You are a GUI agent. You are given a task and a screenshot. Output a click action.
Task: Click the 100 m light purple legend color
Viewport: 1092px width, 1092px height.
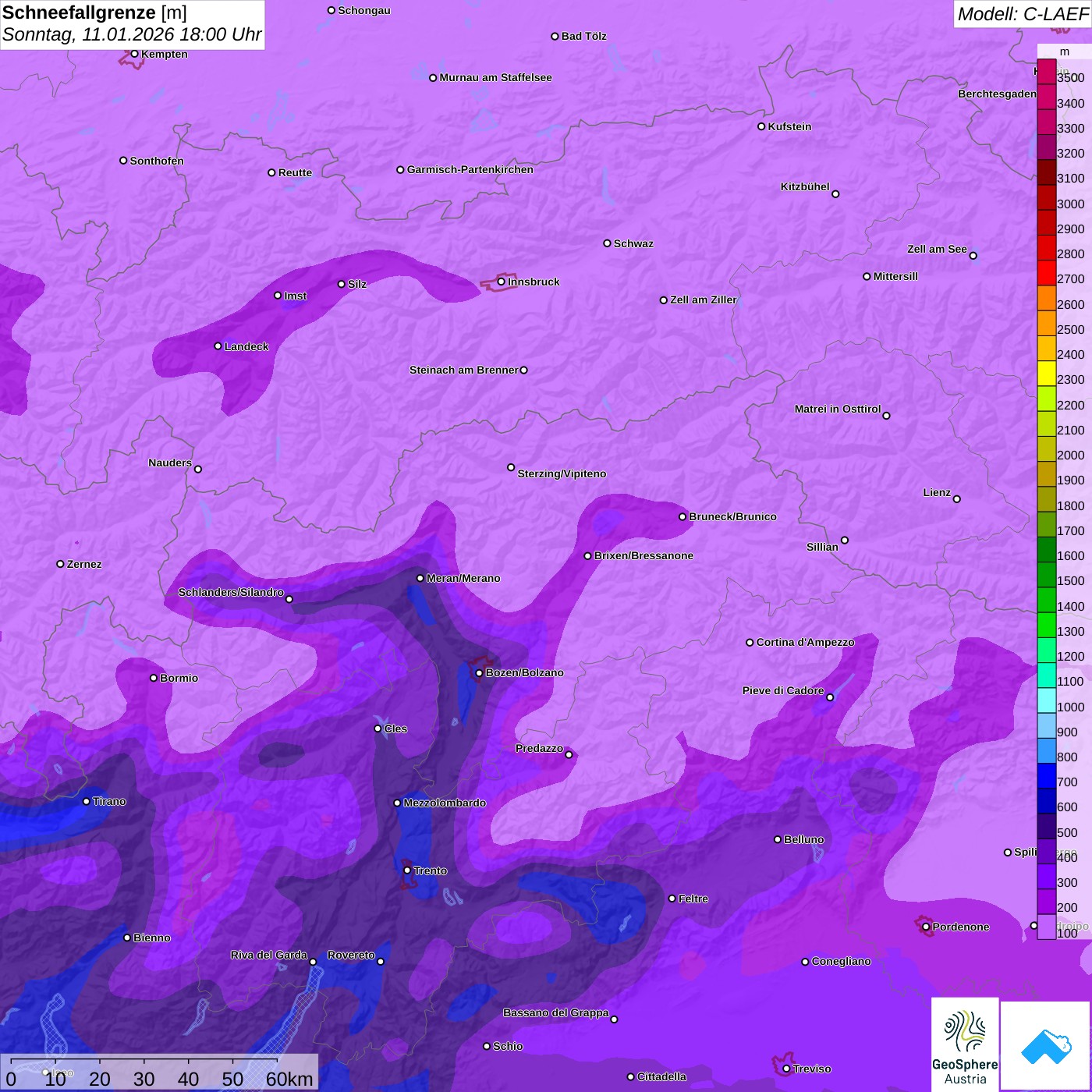point(1047,927)
